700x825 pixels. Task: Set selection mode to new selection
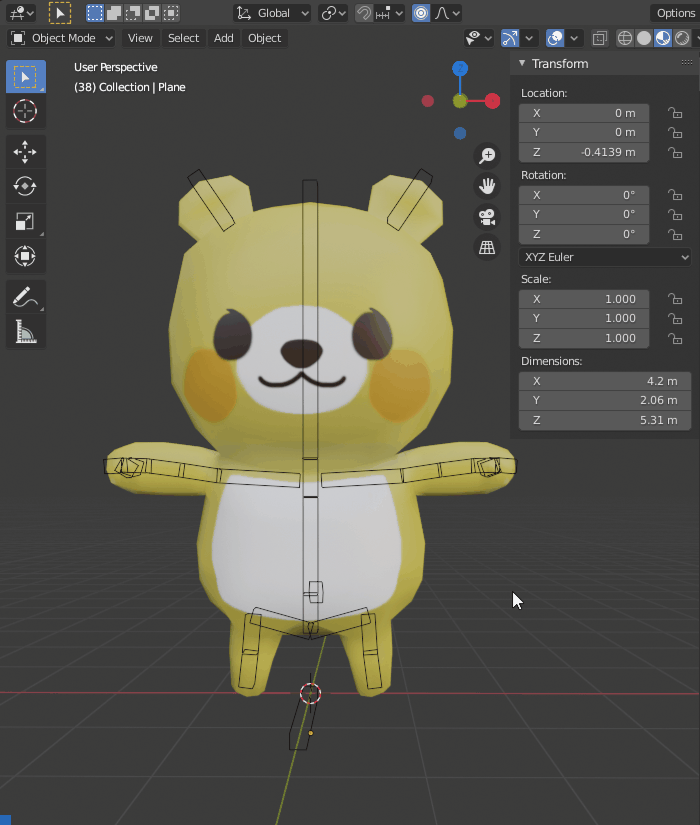95,13
